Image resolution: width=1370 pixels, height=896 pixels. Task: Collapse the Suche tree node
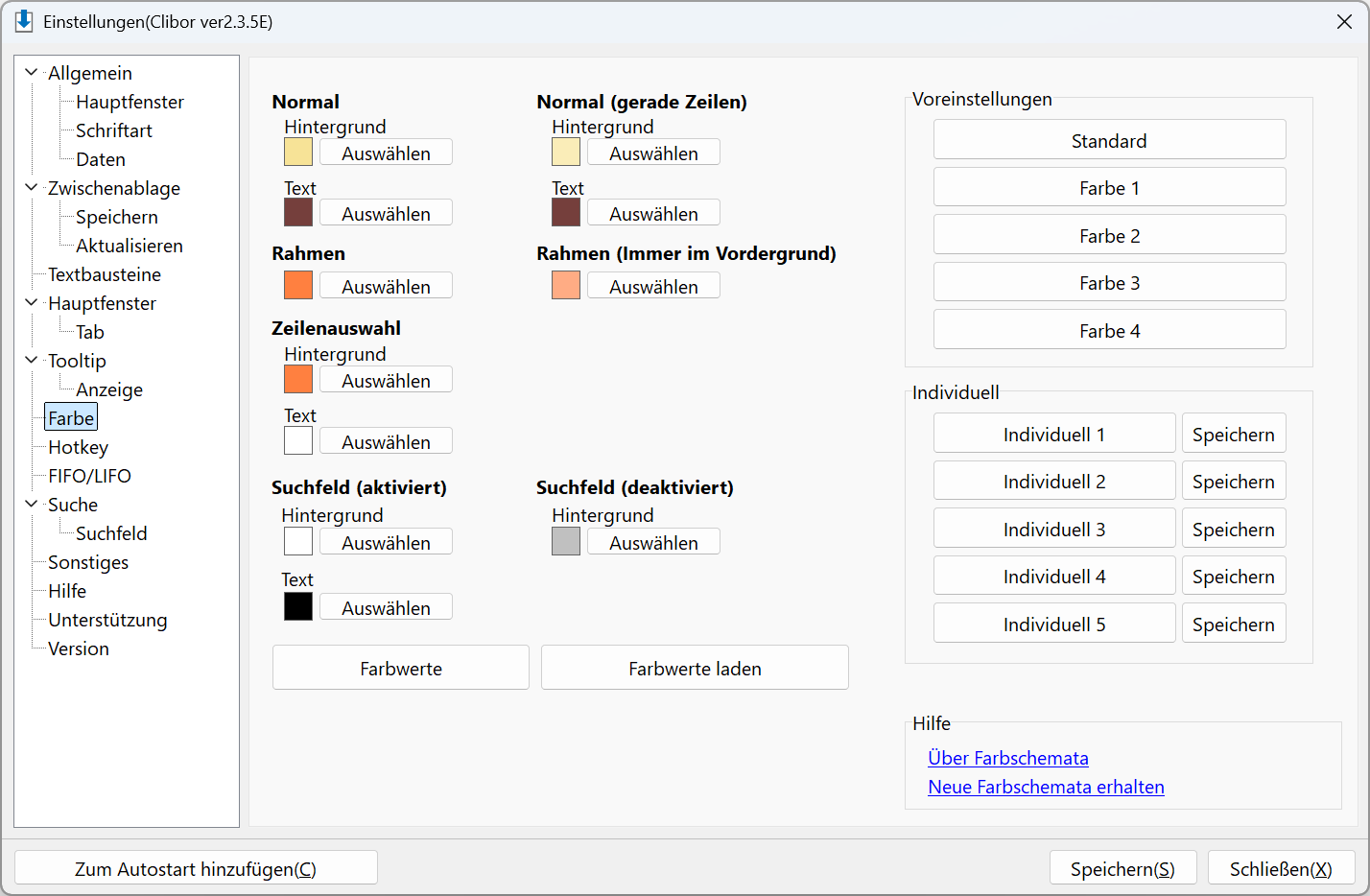point(32,505)
